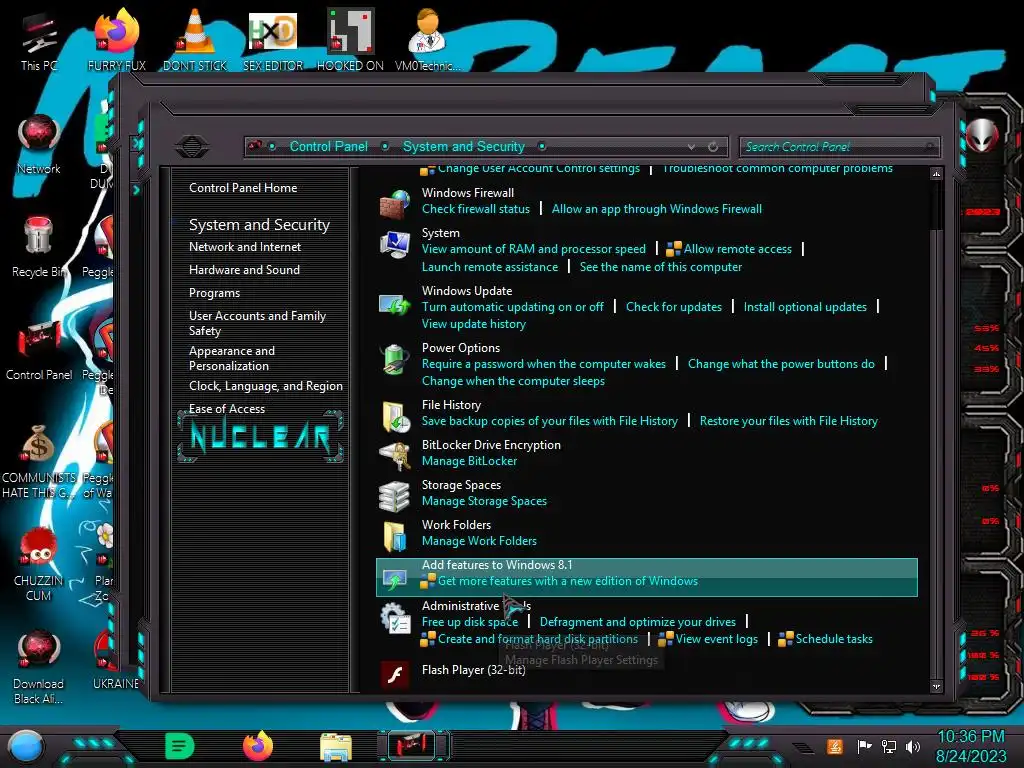Click Change what the power buttons do
This screenshot has height=768, width=1024.
click(780, 364)
